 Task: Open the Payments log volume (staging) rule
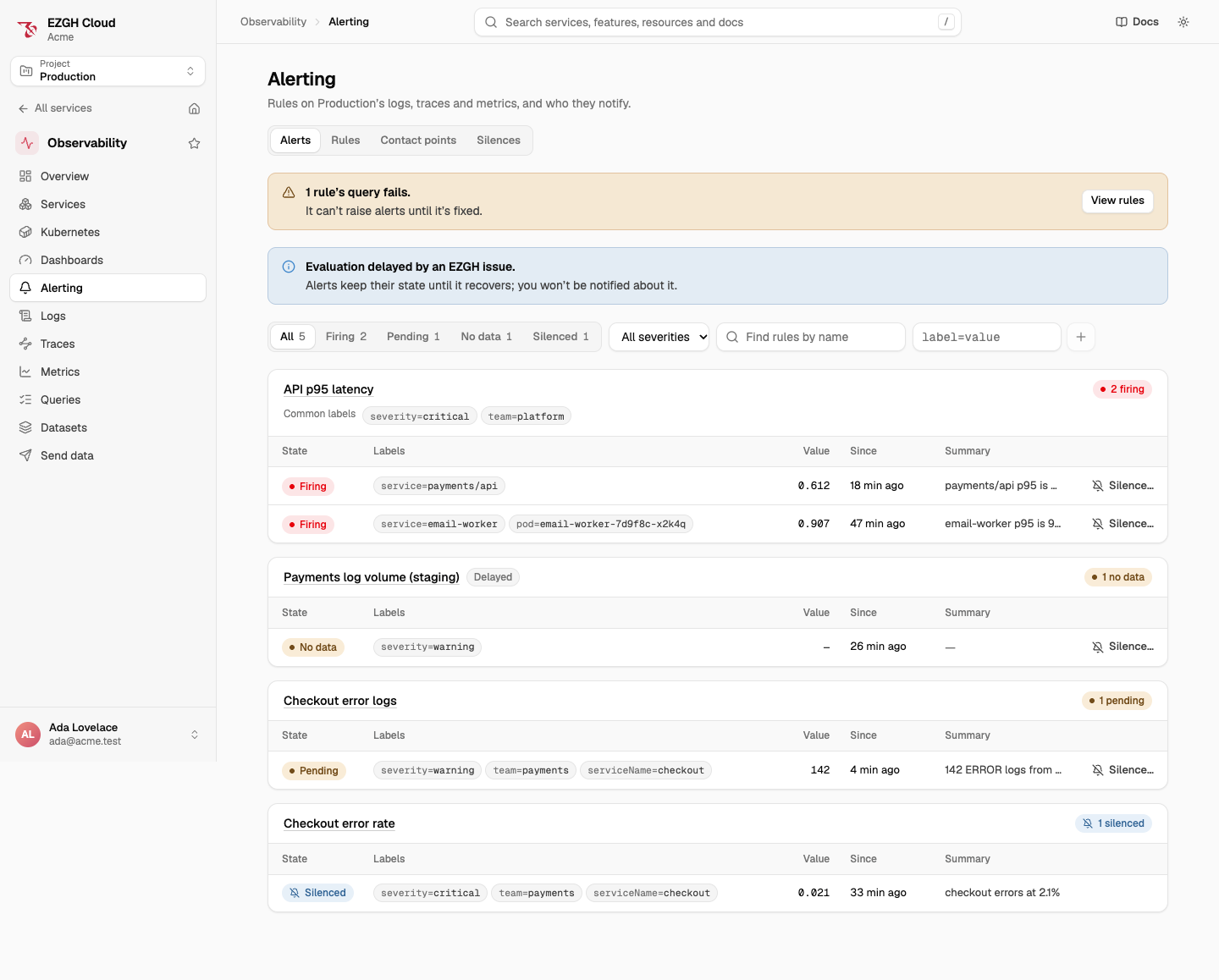[372, 577]
